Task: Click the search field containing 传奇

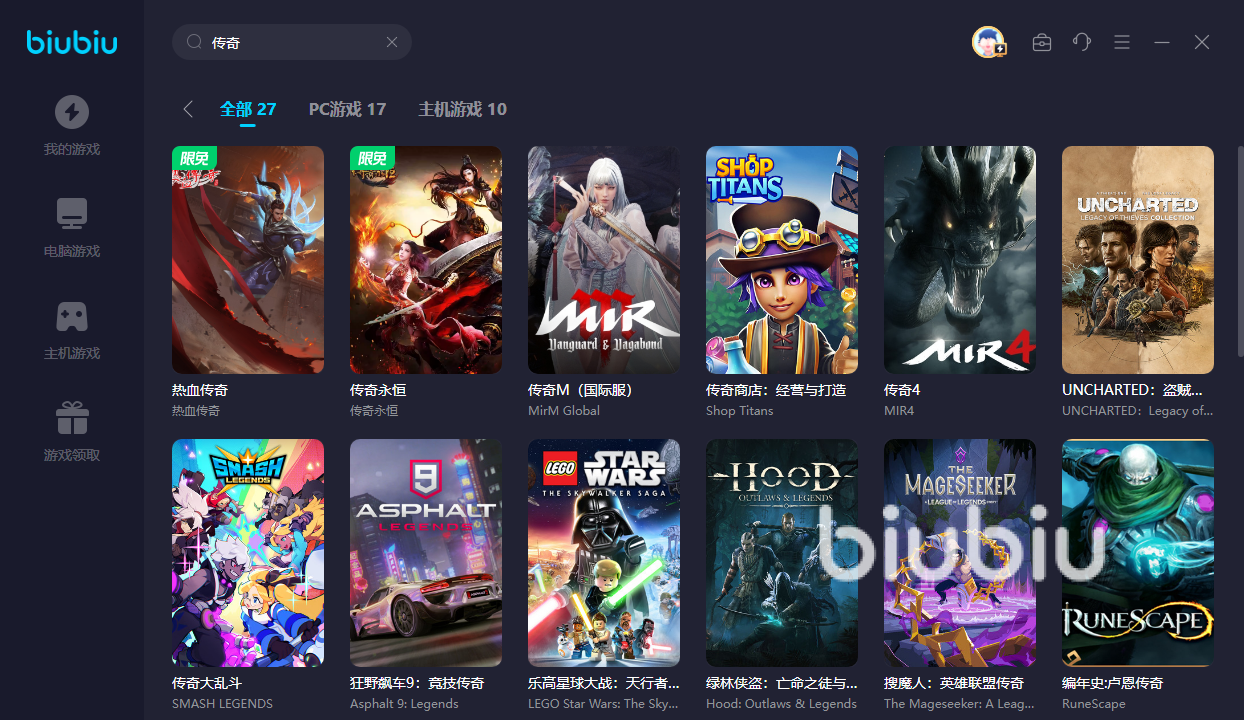Action: pyautogui.click(x=292, y=42)
